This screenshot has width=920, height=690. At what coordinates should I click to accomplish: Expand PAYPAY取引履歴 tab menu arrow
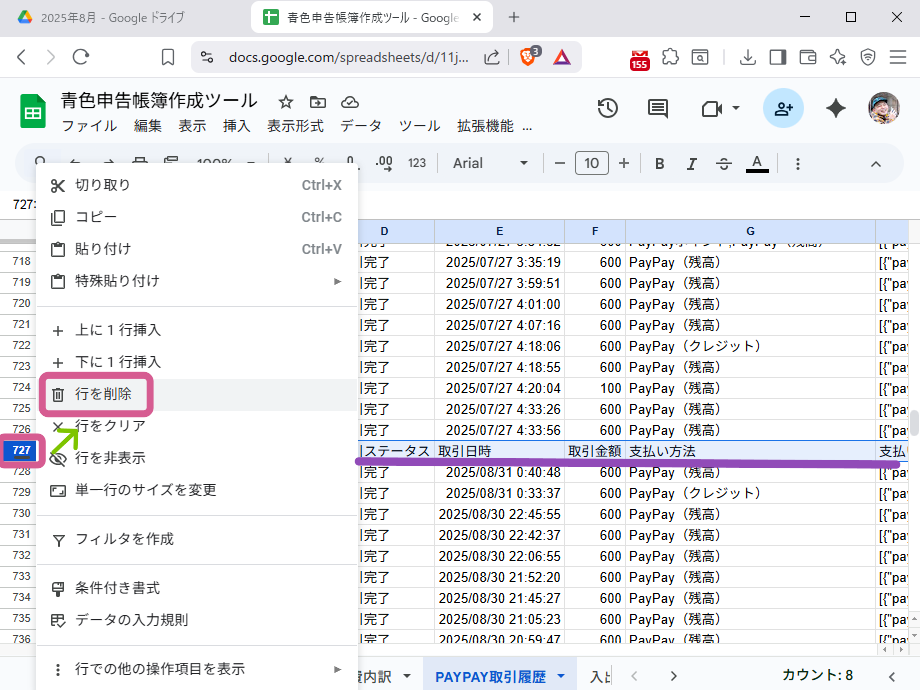click(x=561, y=677)
